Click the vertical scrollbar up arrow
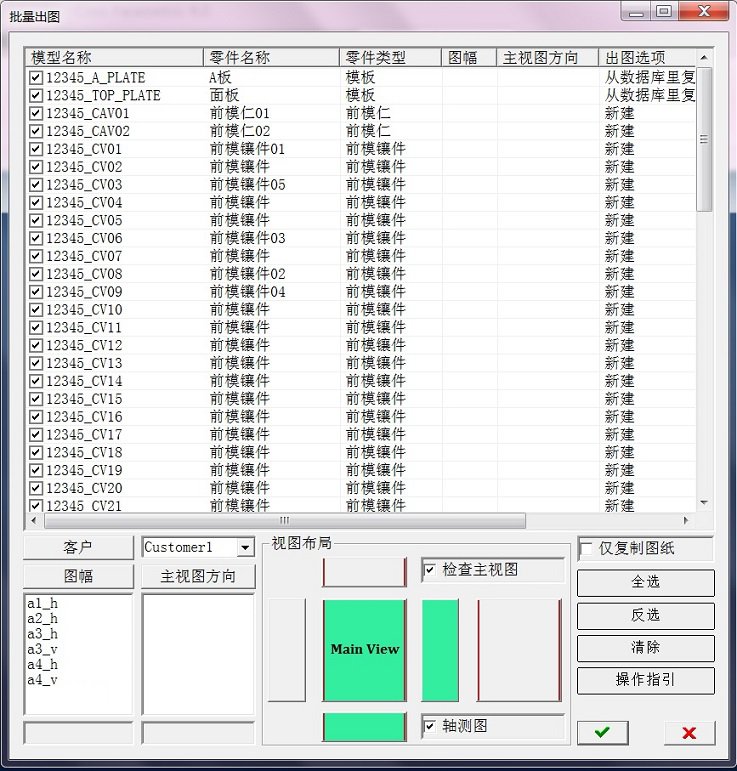This screenshot has width=737, height=771. (x=704, y=58)
